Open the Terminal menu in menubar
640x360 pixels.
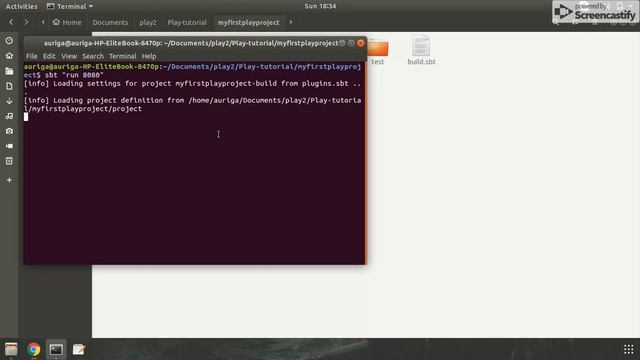(x=122, y=56)
